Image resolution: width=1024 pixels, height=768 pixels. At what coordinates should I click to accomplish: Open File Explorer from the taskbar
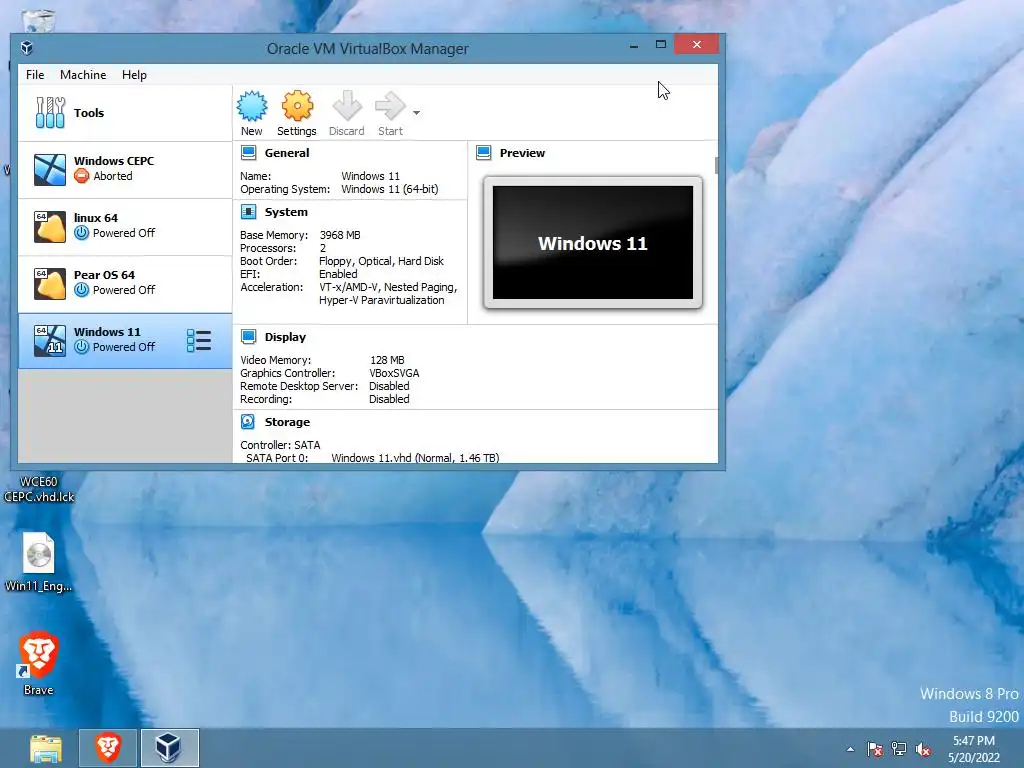46,748
